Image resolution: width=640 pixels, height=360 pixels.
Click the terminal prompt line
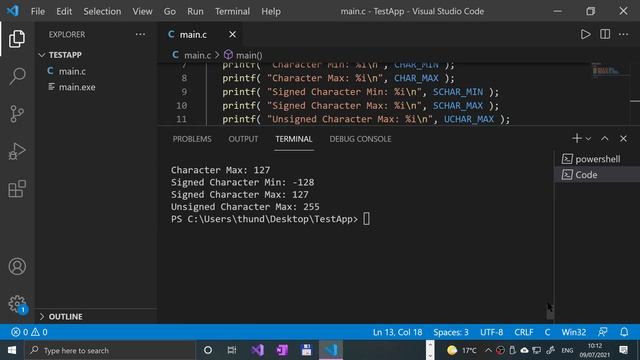[x=270, y=219]
